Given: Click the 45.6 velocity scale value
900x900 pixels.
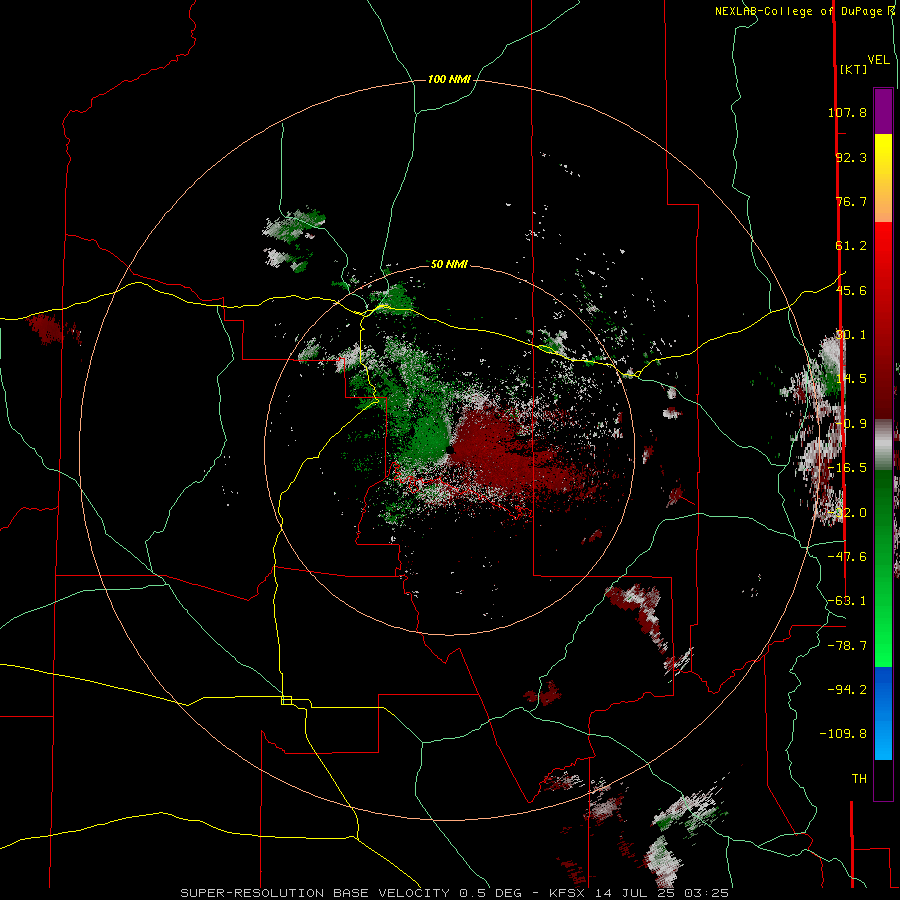Looking at the screenshot, I should tap(851, 290).
